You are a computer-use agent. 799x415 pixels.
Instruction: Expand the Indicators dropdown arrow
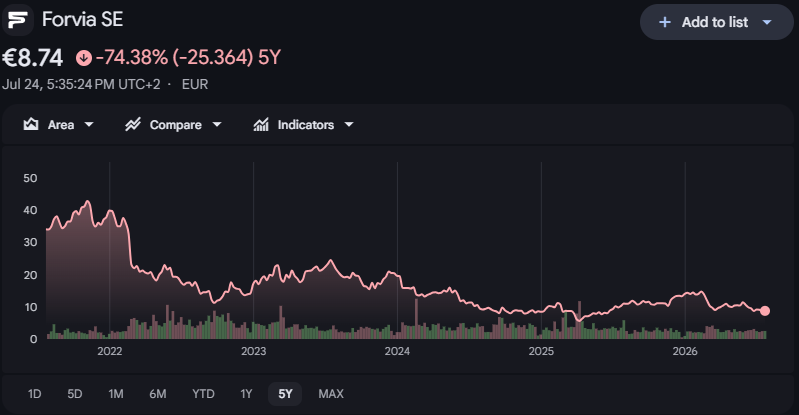click(x=349, y=124)
